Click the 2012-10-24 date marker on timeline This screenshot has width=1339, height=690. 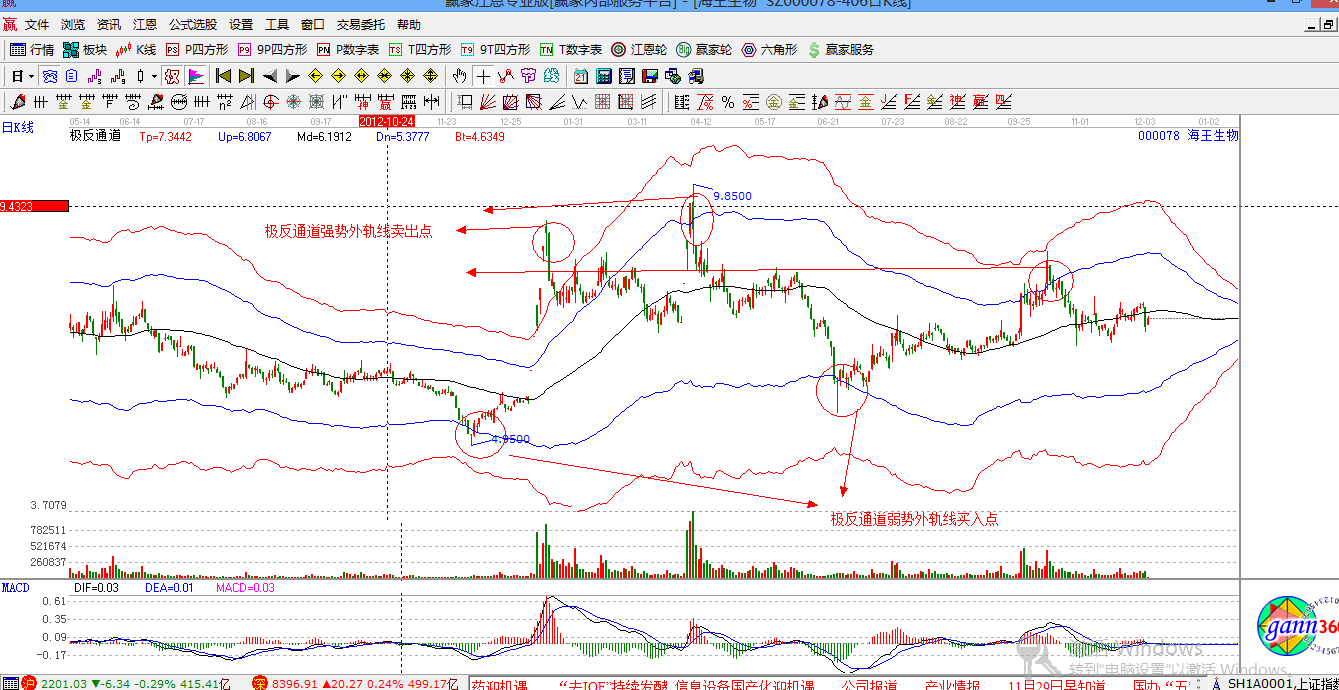tap(386, 121)
